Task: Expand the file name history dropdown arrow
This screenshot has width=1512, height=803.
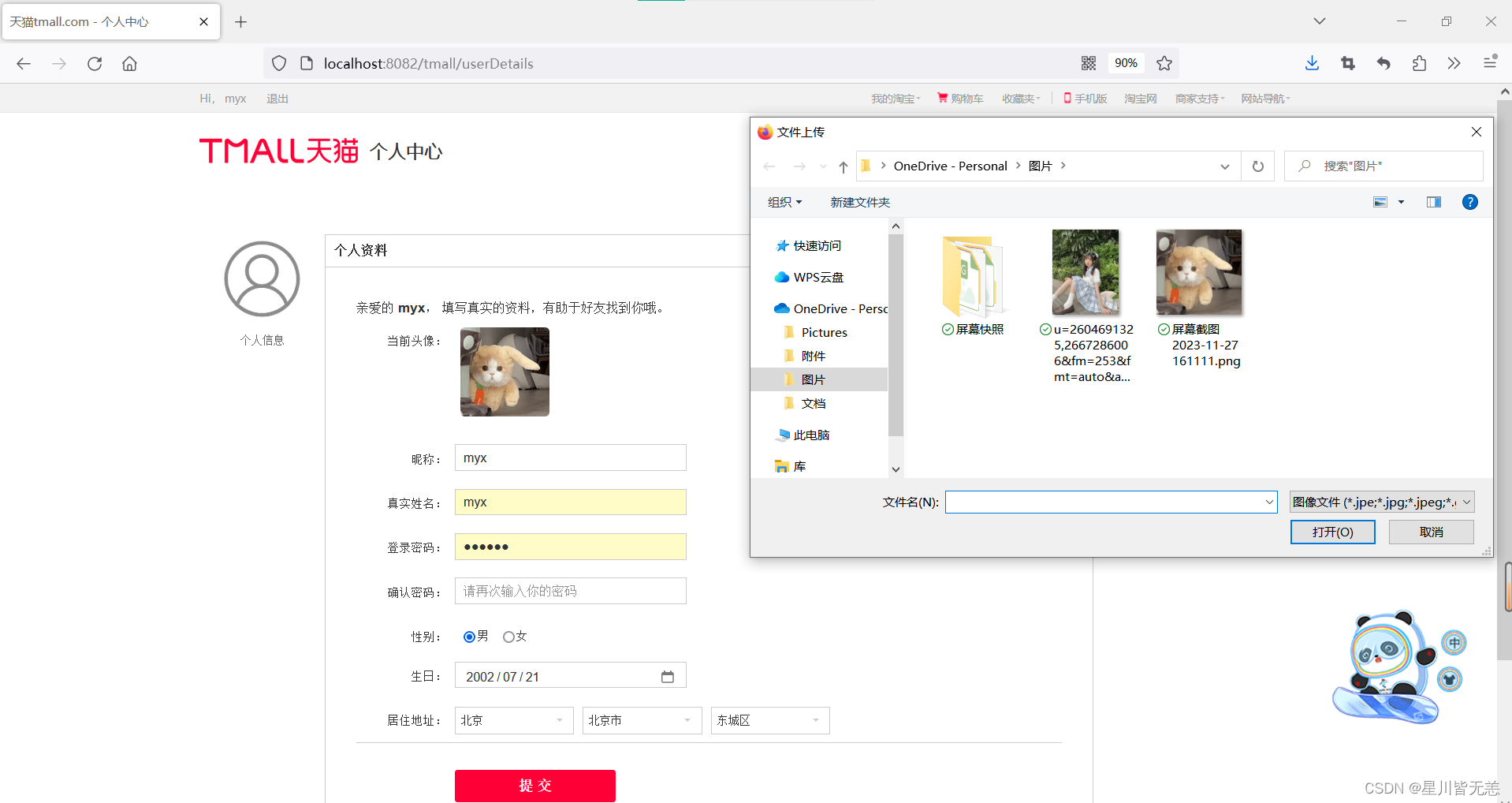Action: pos(1269,502)
